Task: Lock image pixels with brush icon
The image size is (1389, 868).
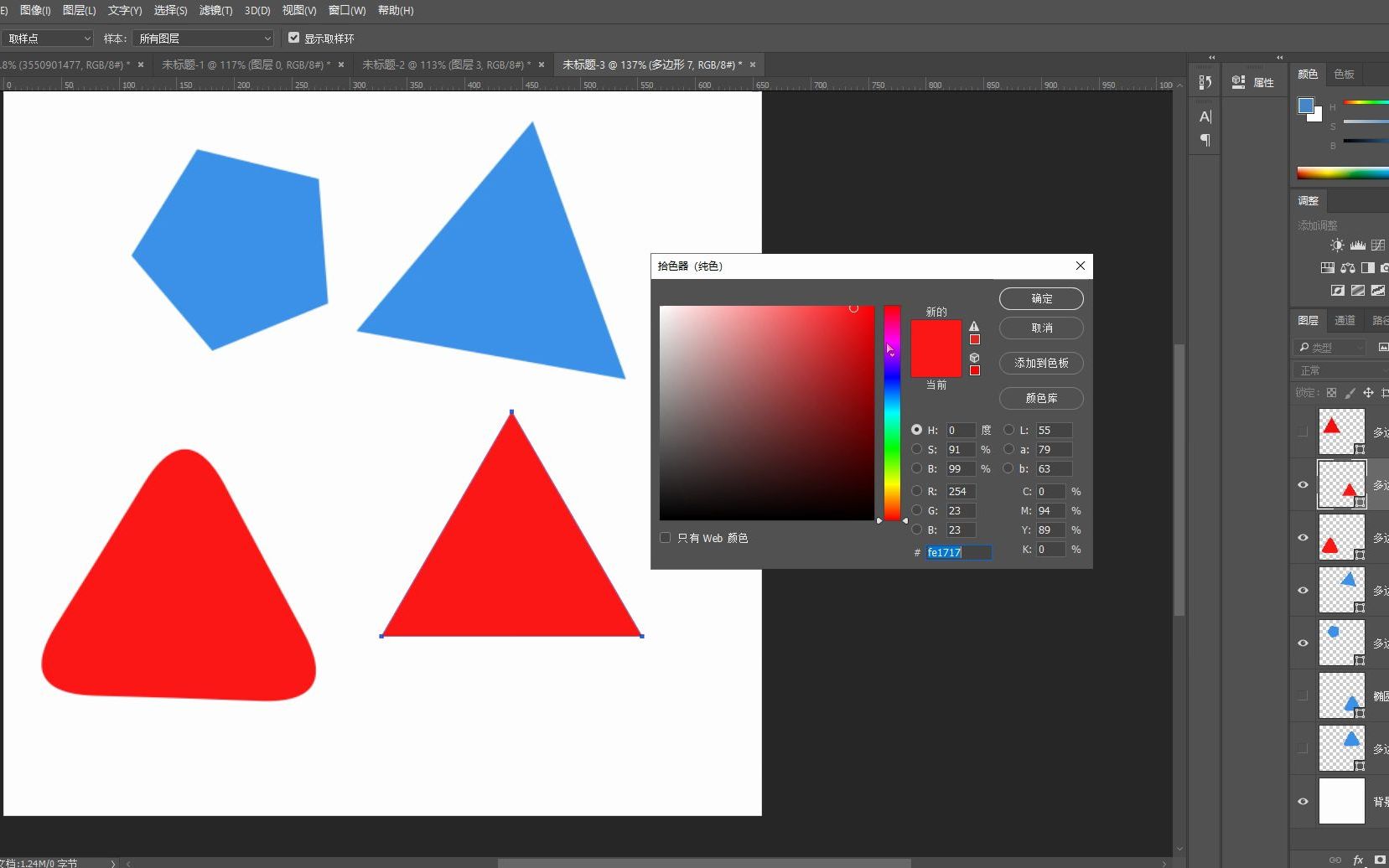Action: (1350, 392)
